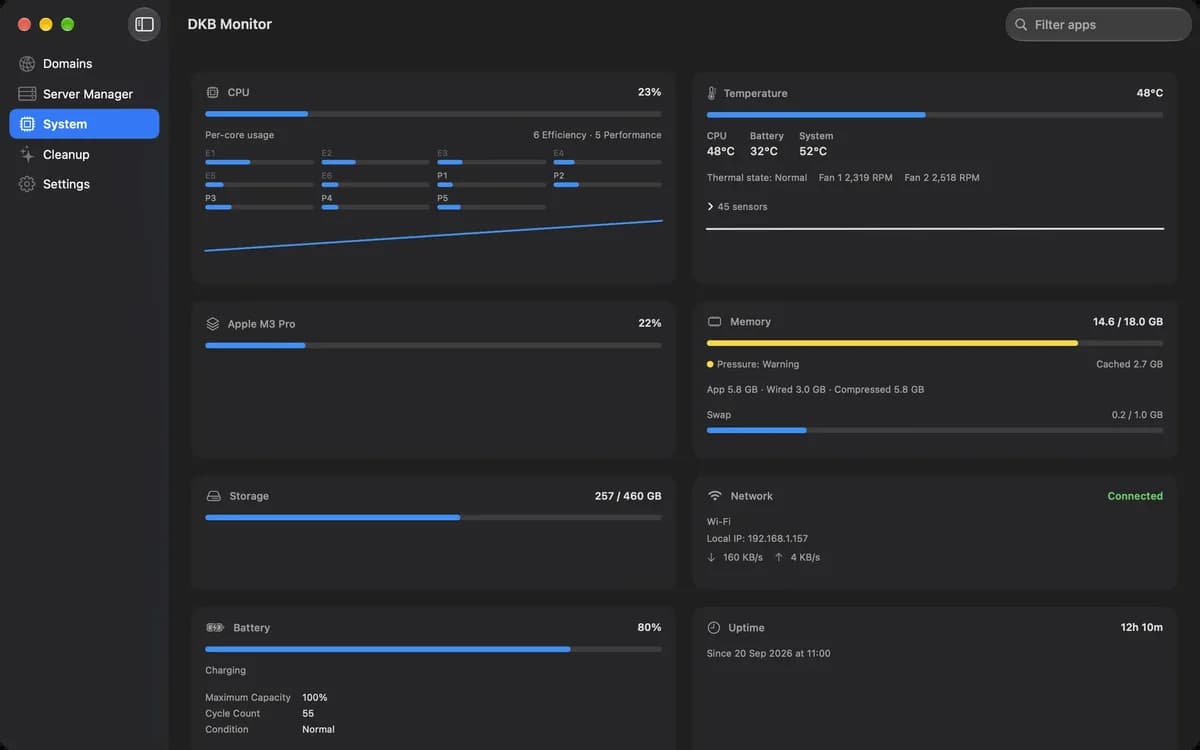Click the Local IP: 192.168.1.157 text
The width and height of the screenshot is (1200, 750).
click(x=757, y=539)
